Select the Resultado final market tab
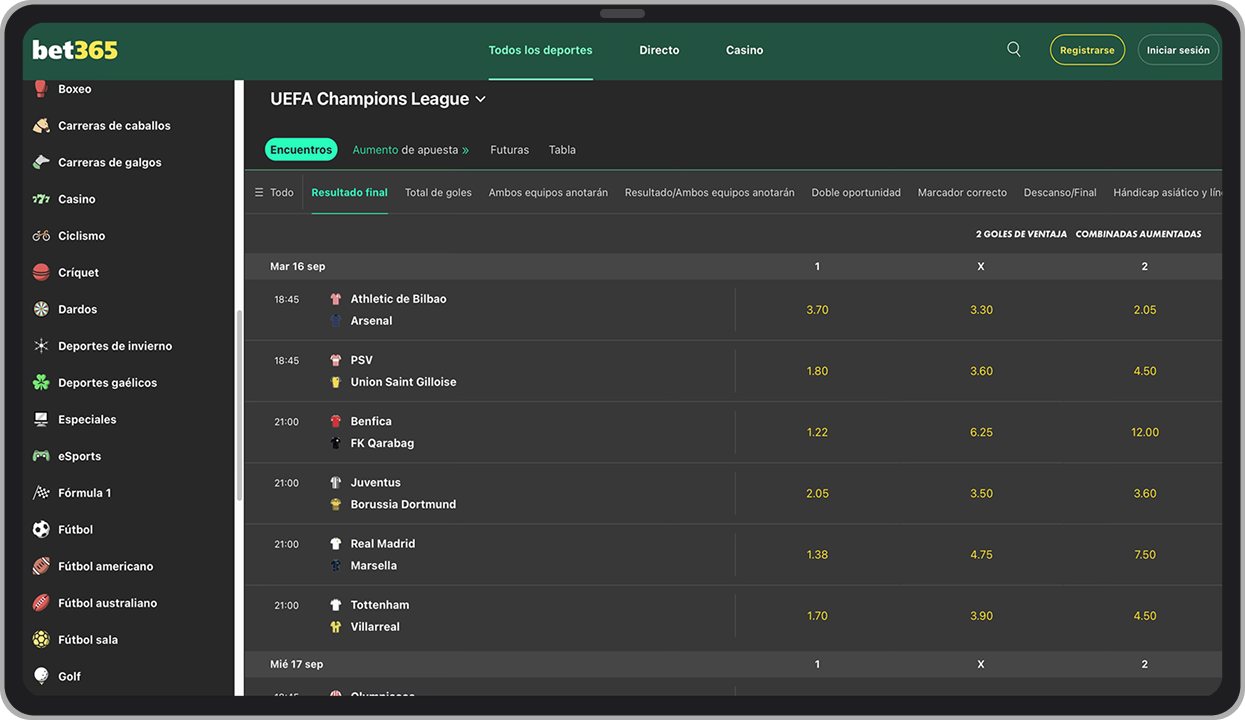The width and height of the screenshot is (1245, 720). (x=349, y=192)
